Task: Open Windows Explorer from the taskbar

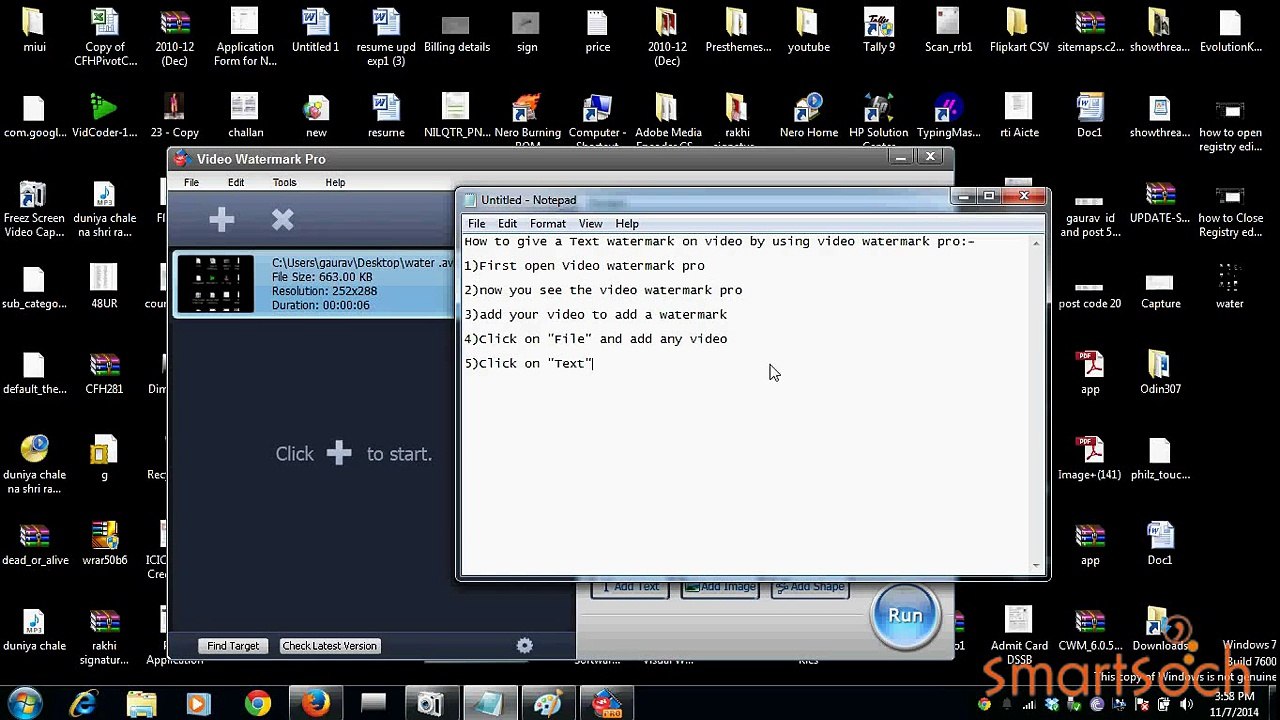Action: point(142,704)
